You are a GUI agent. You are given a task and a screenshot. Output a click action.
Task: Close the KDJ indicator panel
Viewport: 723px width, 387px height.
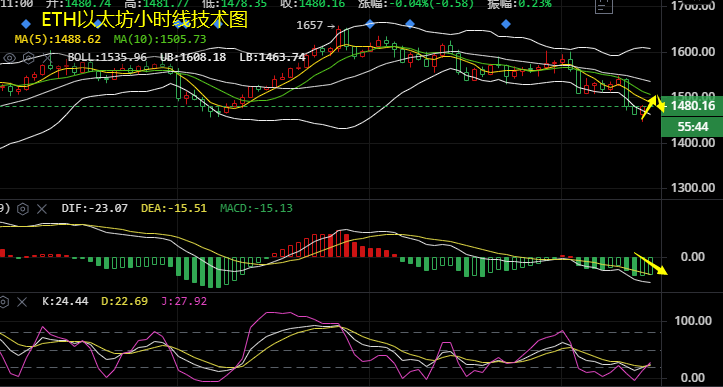pos(22,302)
